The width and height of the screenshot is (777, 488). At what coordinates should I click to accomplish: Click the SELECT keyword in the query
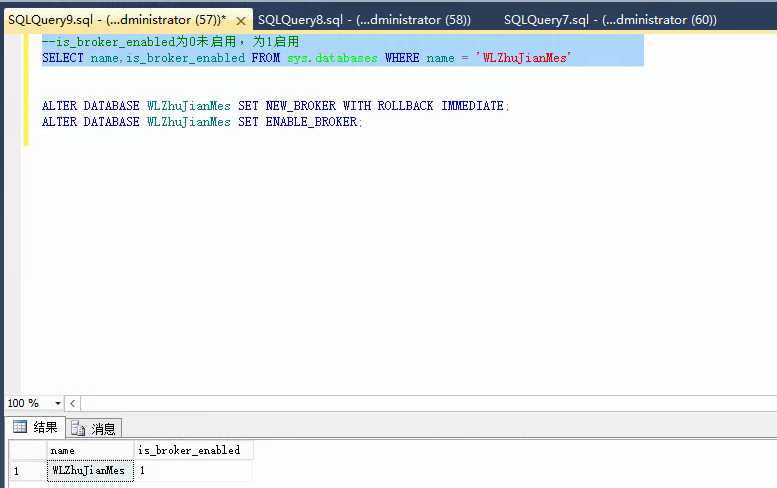point(63,58)
